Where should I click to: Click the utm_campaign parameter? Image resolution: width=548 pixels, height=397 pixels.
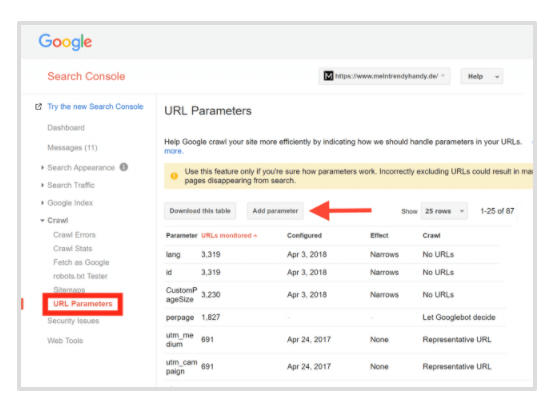pos(181,367)
